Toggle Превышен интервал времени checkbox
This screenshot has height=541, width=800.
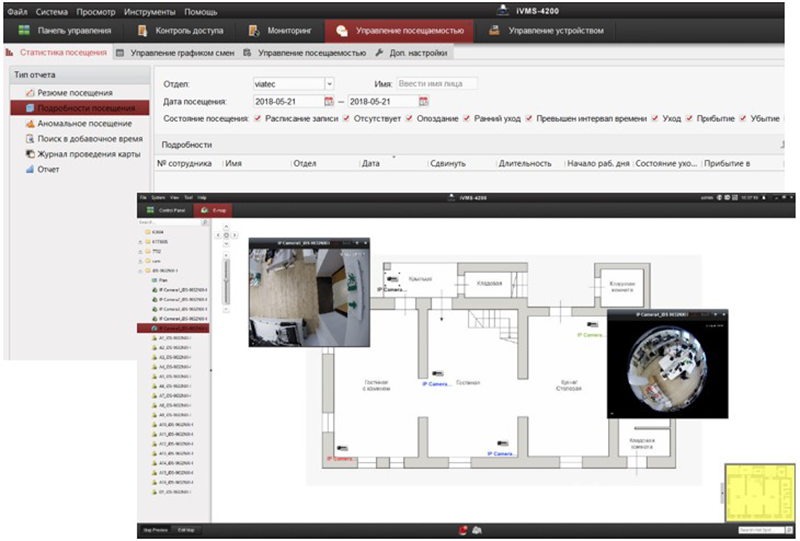[x=529, y=118]
